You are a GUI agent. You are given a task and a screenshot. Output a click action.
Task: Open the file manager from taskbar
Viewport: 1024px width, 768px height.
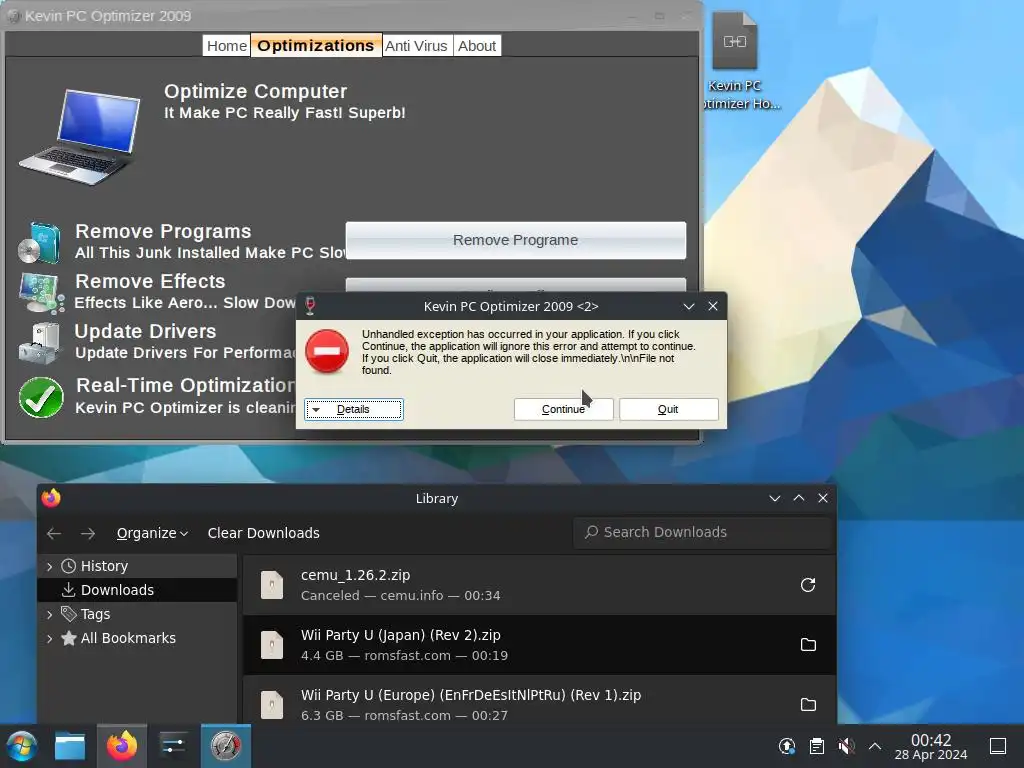[x=70, y=746]
